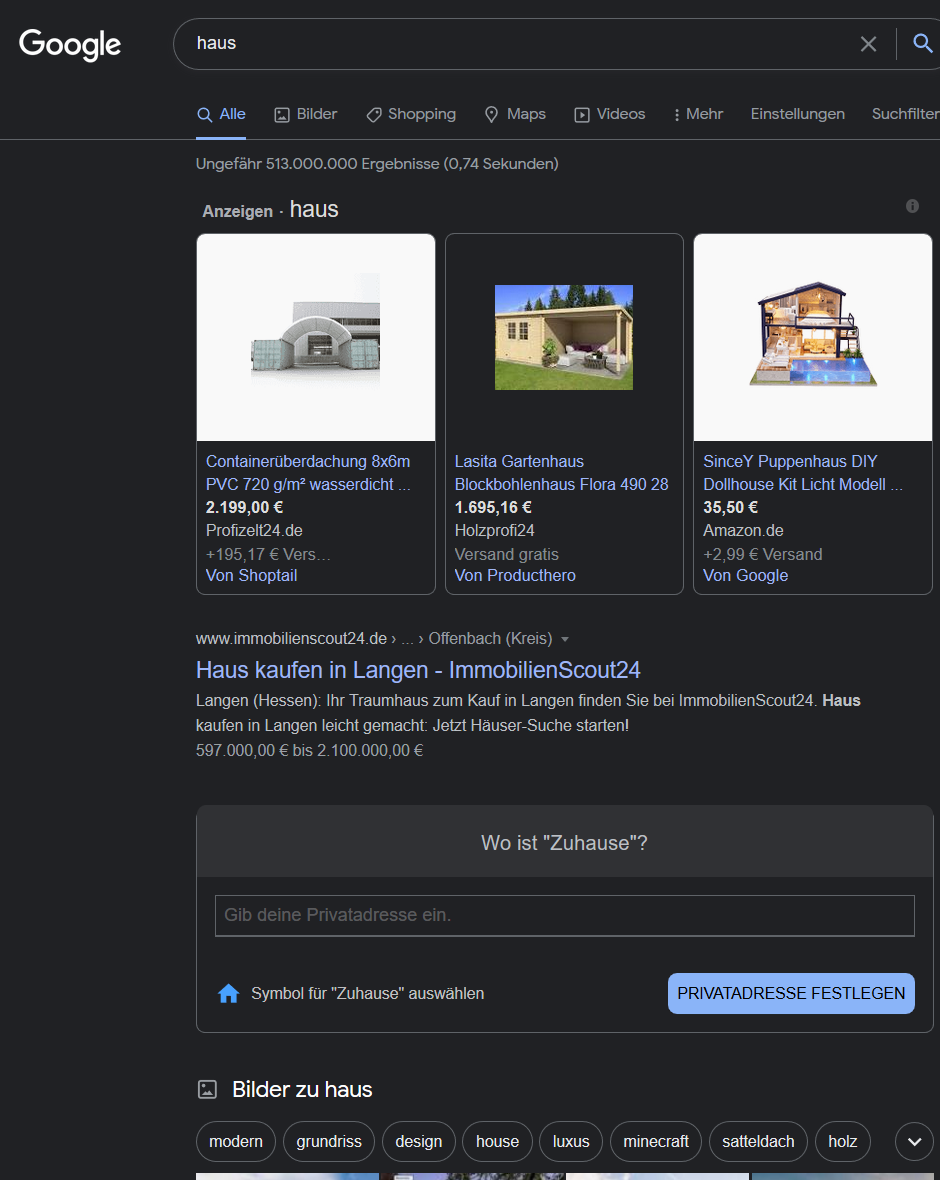The height and width of the screenshot is (1180, 940).
Task: Select the satteldach image filter chip
Action: click(758, 1142)
